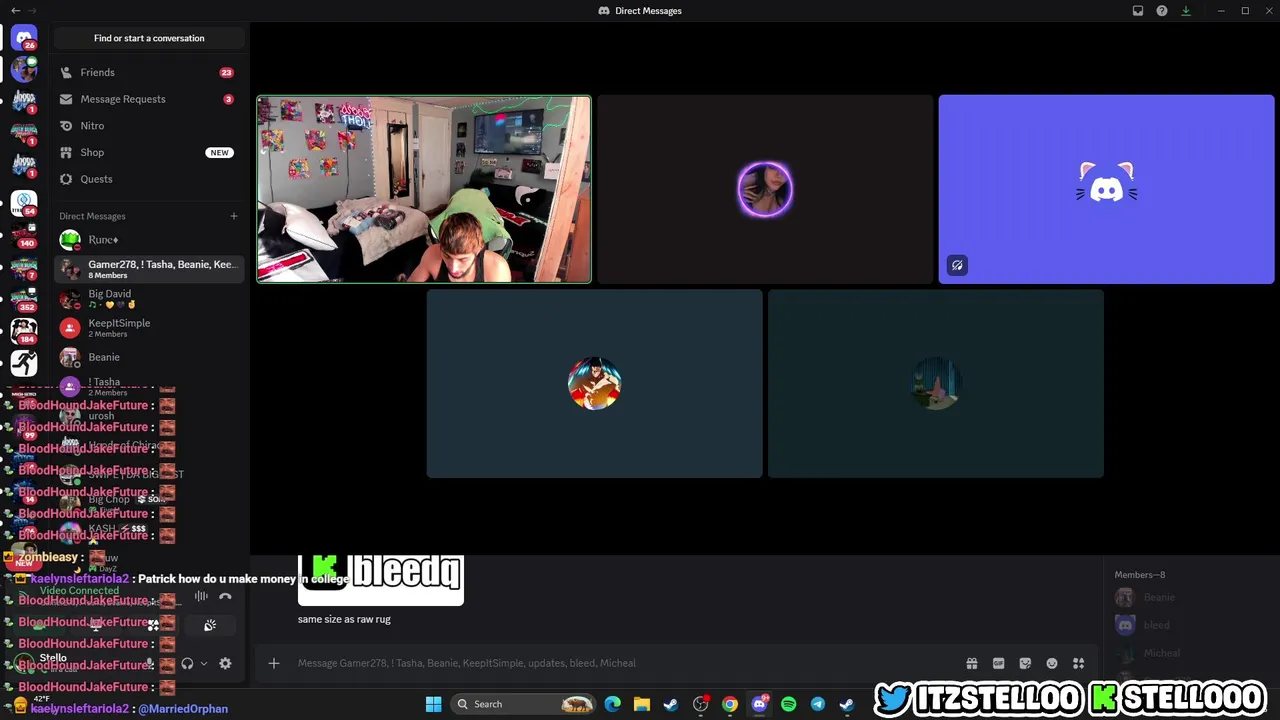Screen dimensions: 1280x720
Task: Start an activity from voice panel
Action: [x=153, y=626]
